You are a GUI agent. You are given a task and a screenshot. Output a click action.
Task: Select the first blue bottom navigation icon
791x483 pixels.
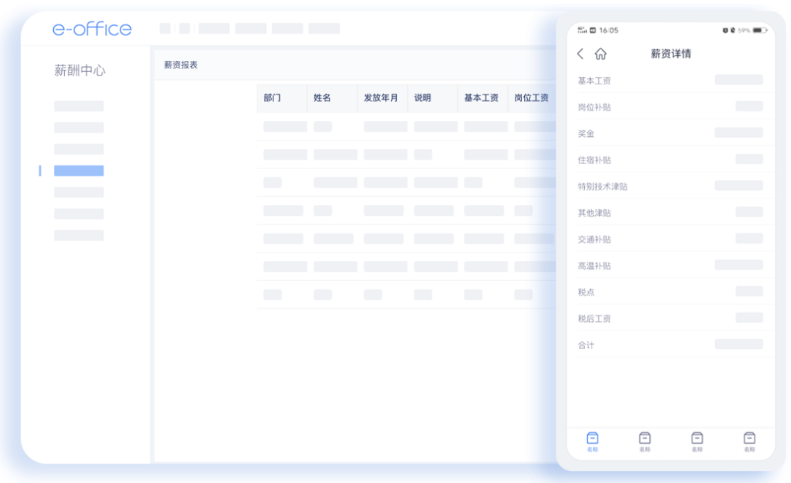[x=593, y=440]
